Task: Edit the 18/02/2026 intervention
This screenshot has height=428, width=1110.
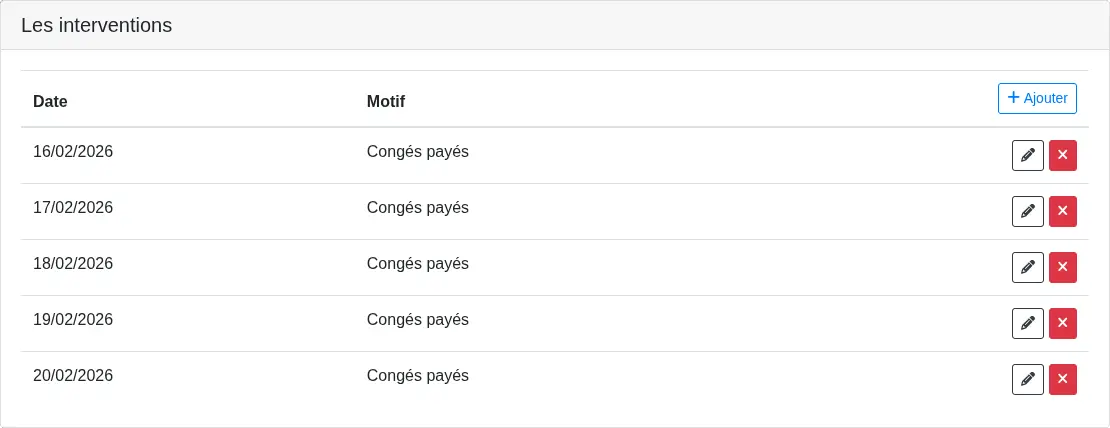Action: pyautogui.click(x=1027, y=268)
